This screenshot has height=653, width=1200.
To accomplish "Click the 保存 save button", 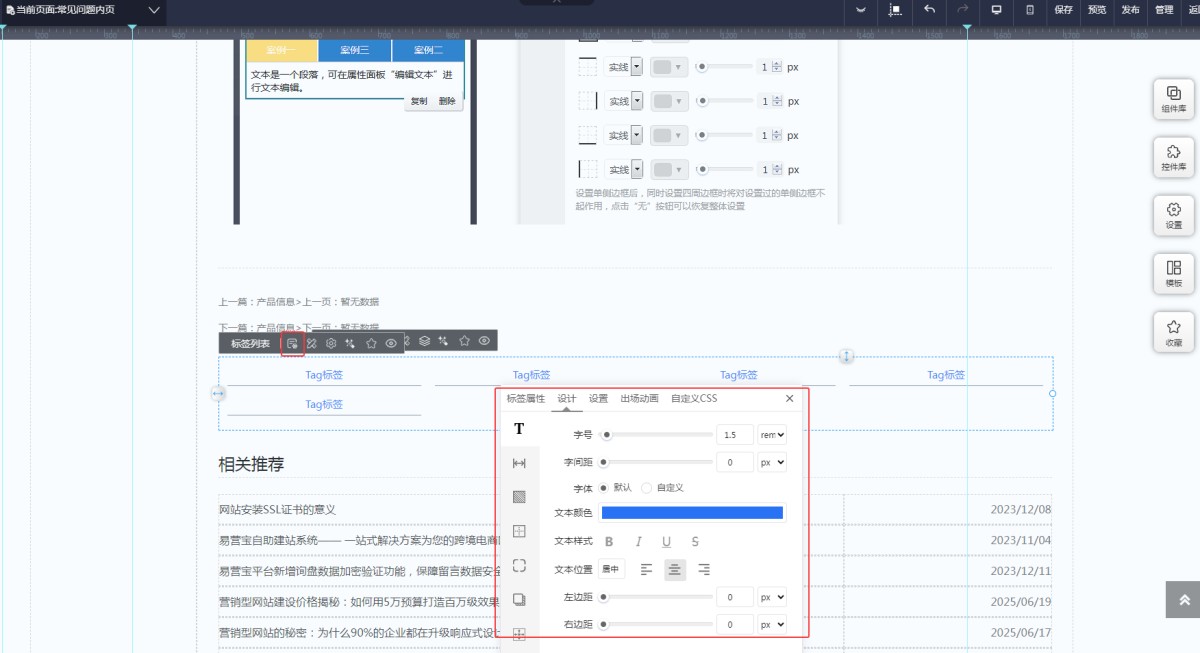I will (x=1063, y=10).
